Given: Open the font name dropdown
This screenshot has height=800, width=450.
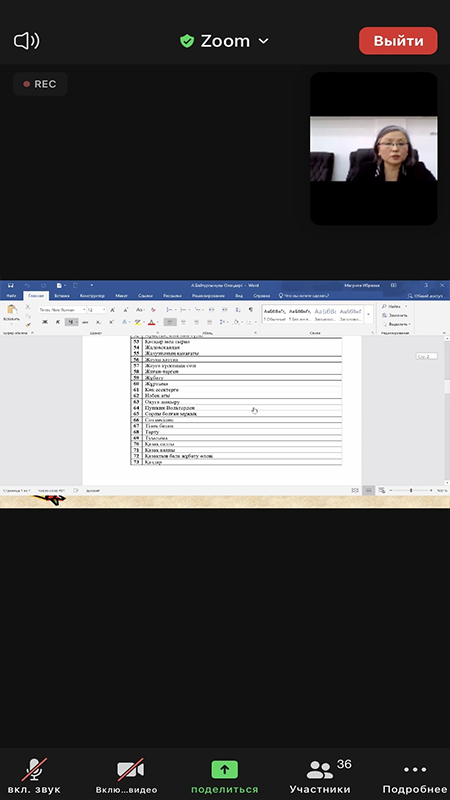Looking at the screenshot, I should coord(62,310).
